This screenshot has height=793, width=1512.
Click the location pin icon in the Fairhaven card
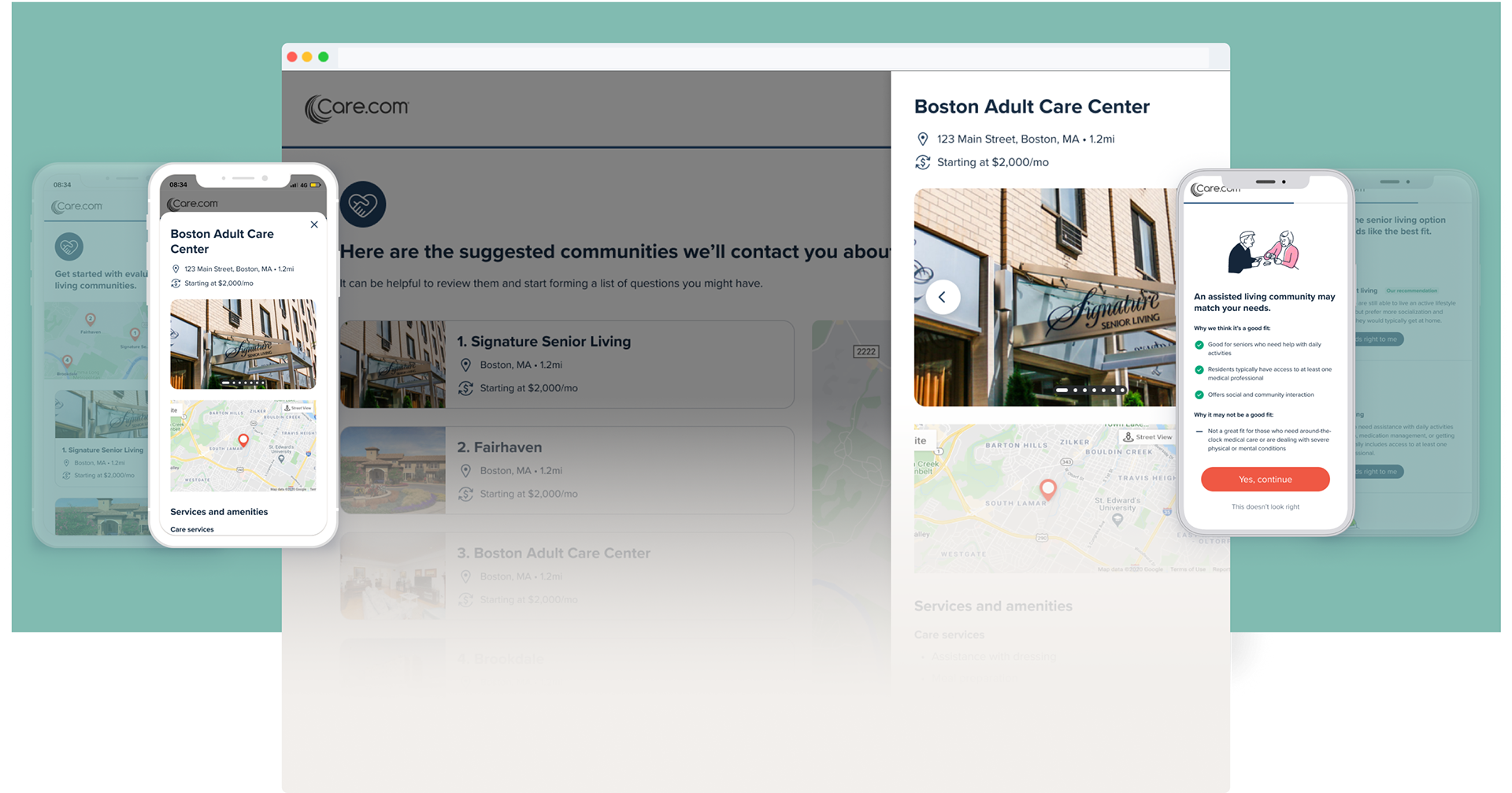click(465, 471)
